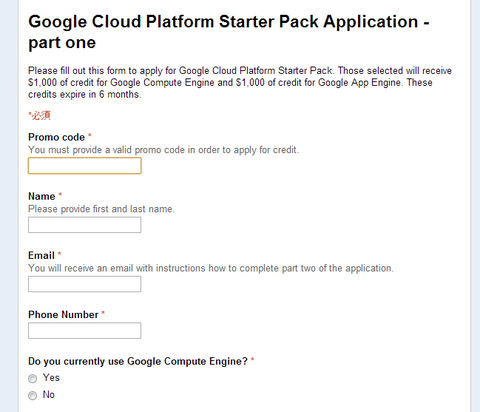Click the 'Phone Number' label

tap(63, 315)
